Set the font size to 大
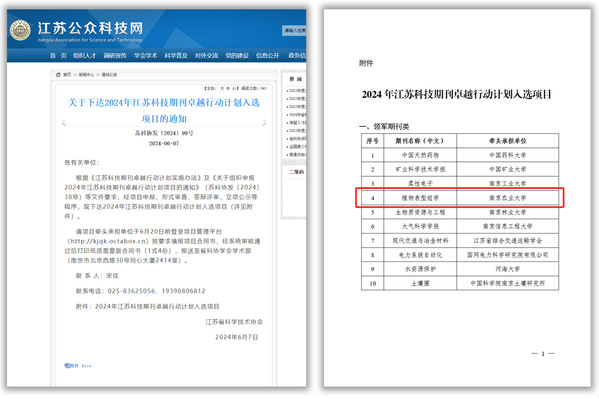This screenshot has height=399, width=599. pyautogui.click(x=222, y=88)
